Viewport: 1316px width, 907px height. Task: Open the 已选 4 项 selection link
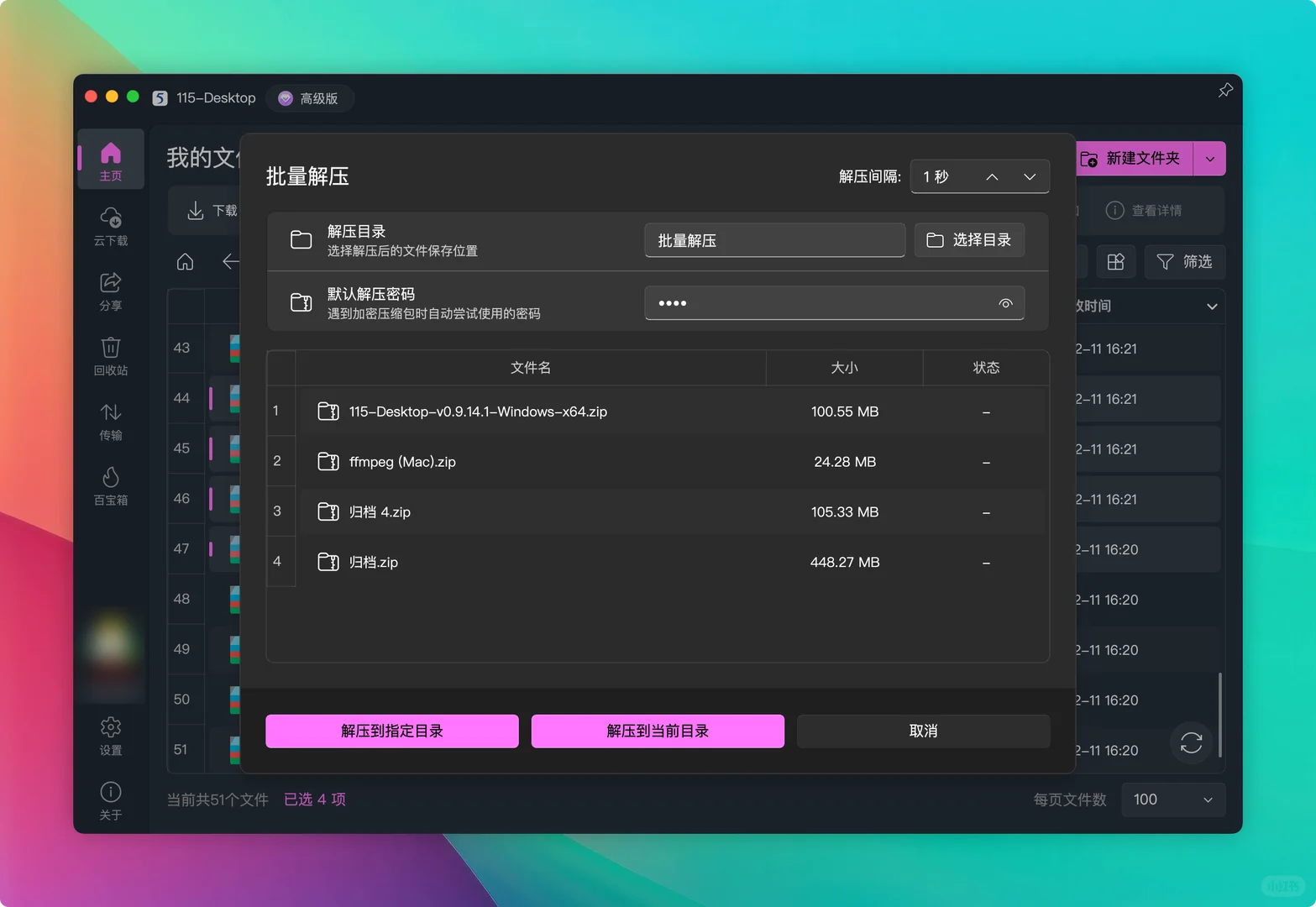314,799
